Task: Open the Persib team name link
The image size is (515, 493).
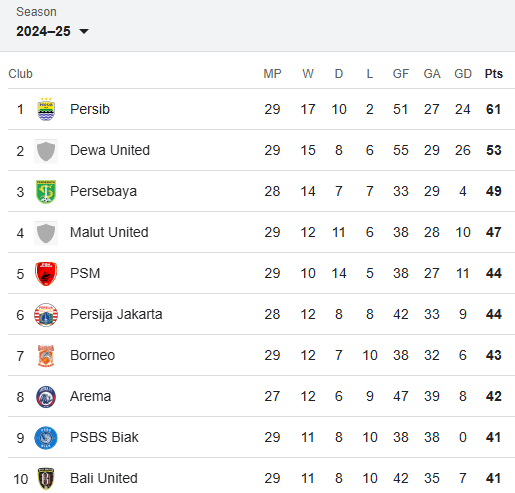Action: 90,109
